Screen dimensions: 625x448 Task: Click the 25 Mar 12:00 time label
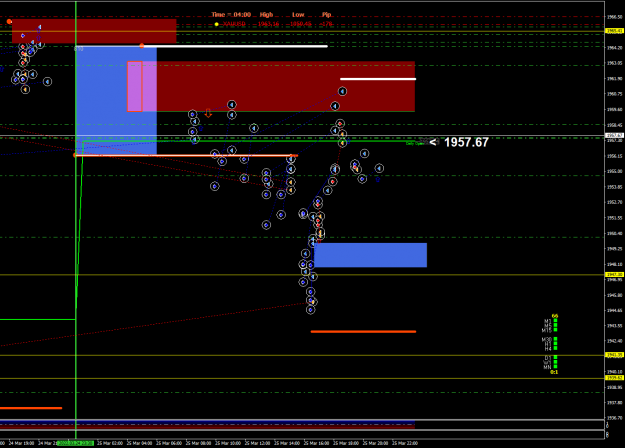[257, 443]
